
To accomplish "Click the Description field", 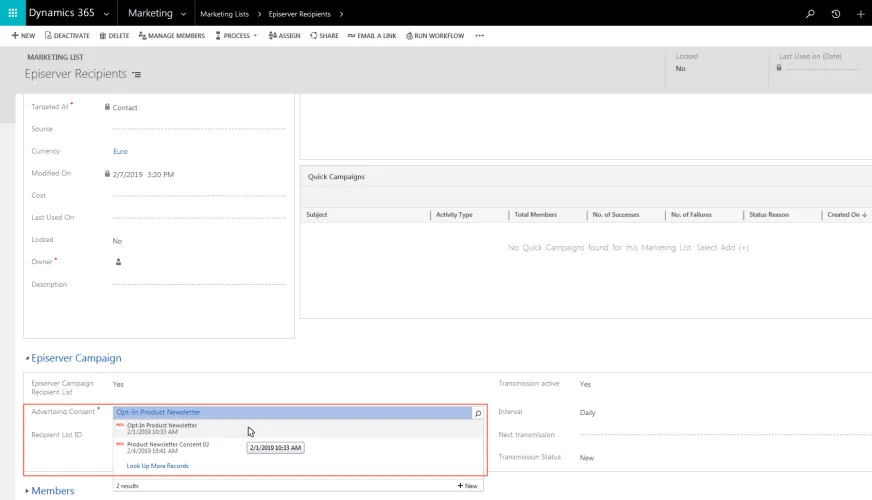I will coord(199,284).
